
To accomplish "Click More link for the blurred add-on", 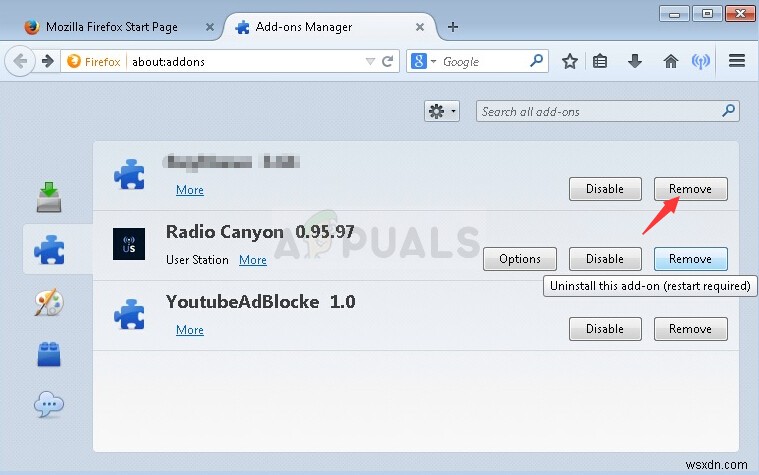I will point(190,190).
